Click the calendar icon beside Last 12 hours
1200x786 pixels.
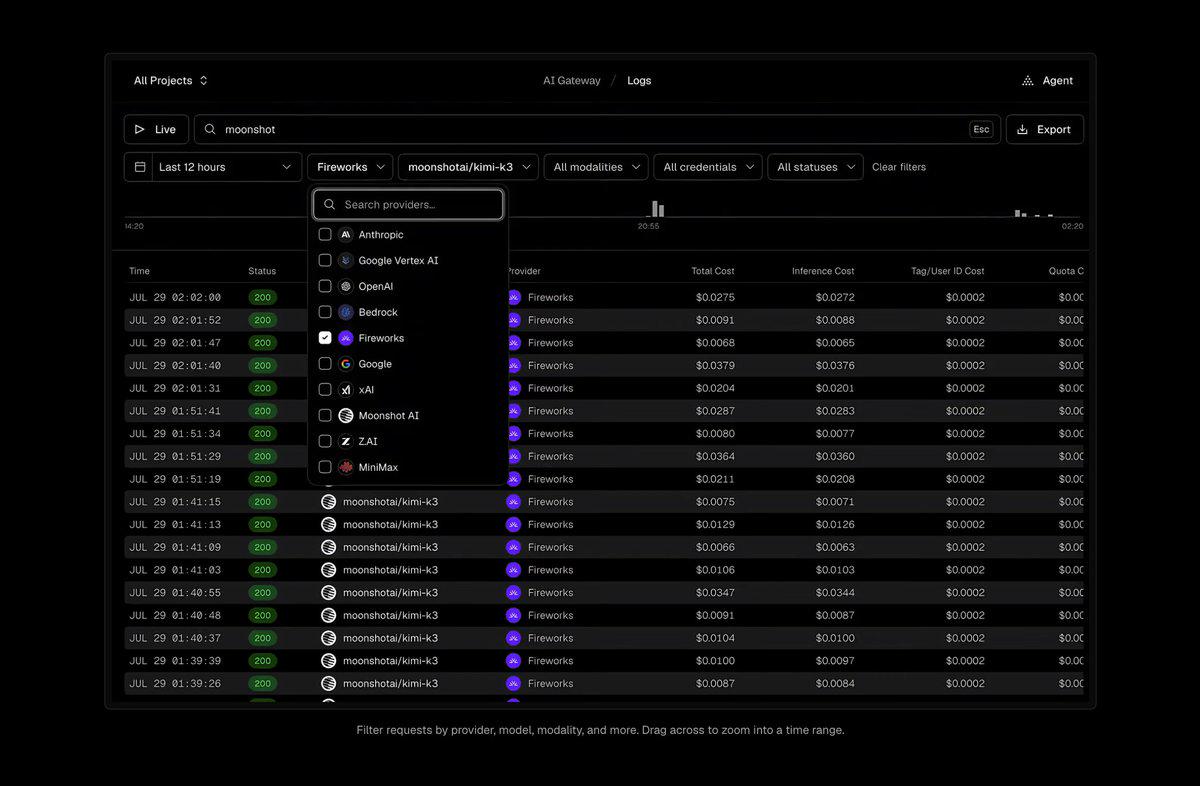(x=140, y=167)
